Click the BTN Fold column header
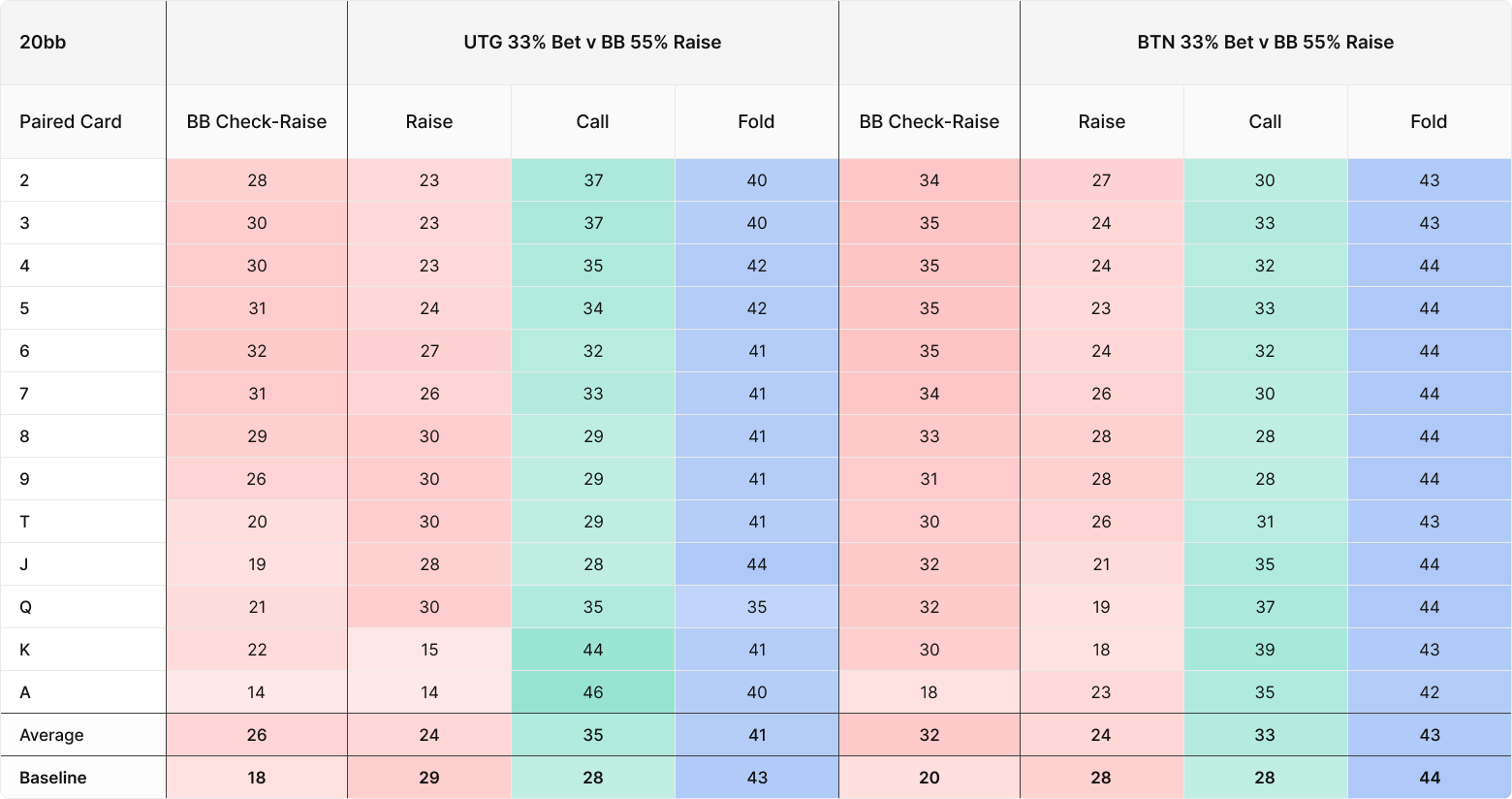1512x799 pixels. 1429,122
